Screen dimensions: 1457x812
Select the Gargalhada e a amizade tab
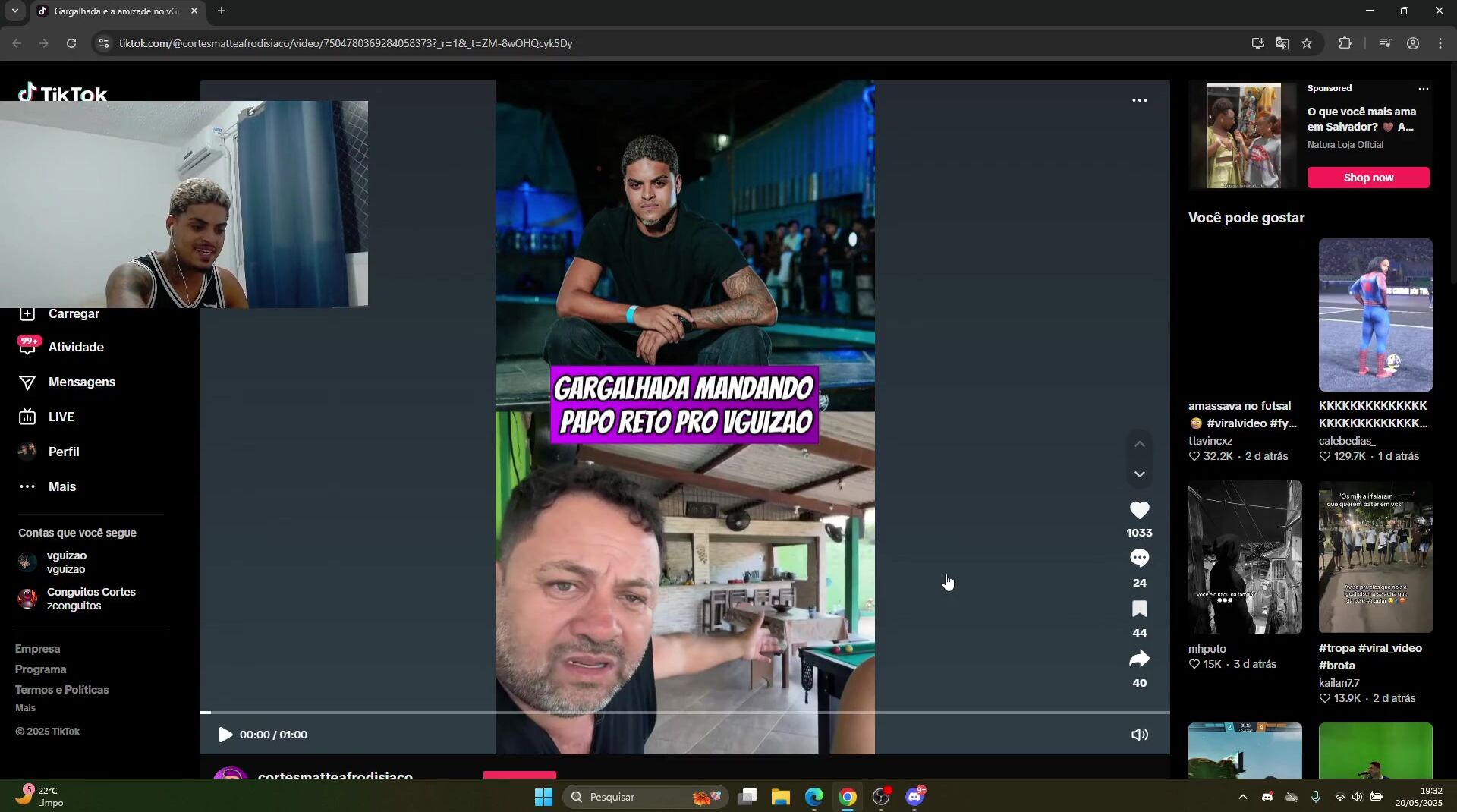tap(118, 11)
